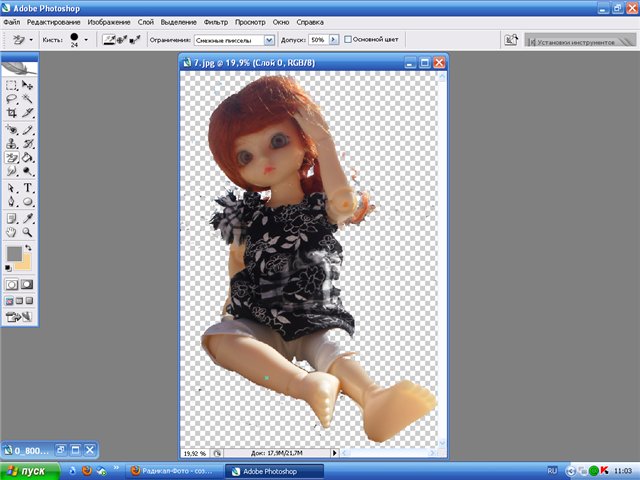Enable the Основной цвет checkbox
Viewport: 640px width, 480px height.
[x=348, y=40]
